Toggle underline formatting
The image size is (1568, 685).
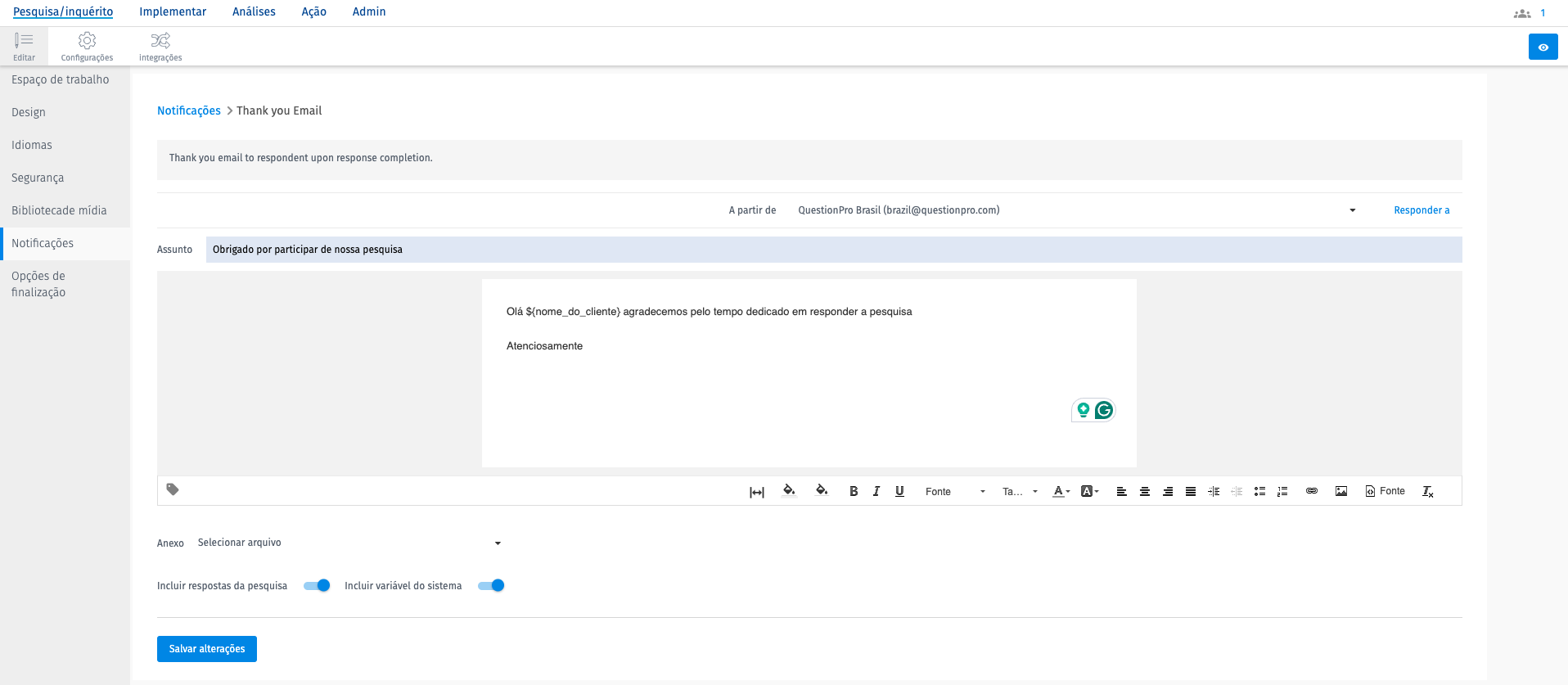pos(899,491)
